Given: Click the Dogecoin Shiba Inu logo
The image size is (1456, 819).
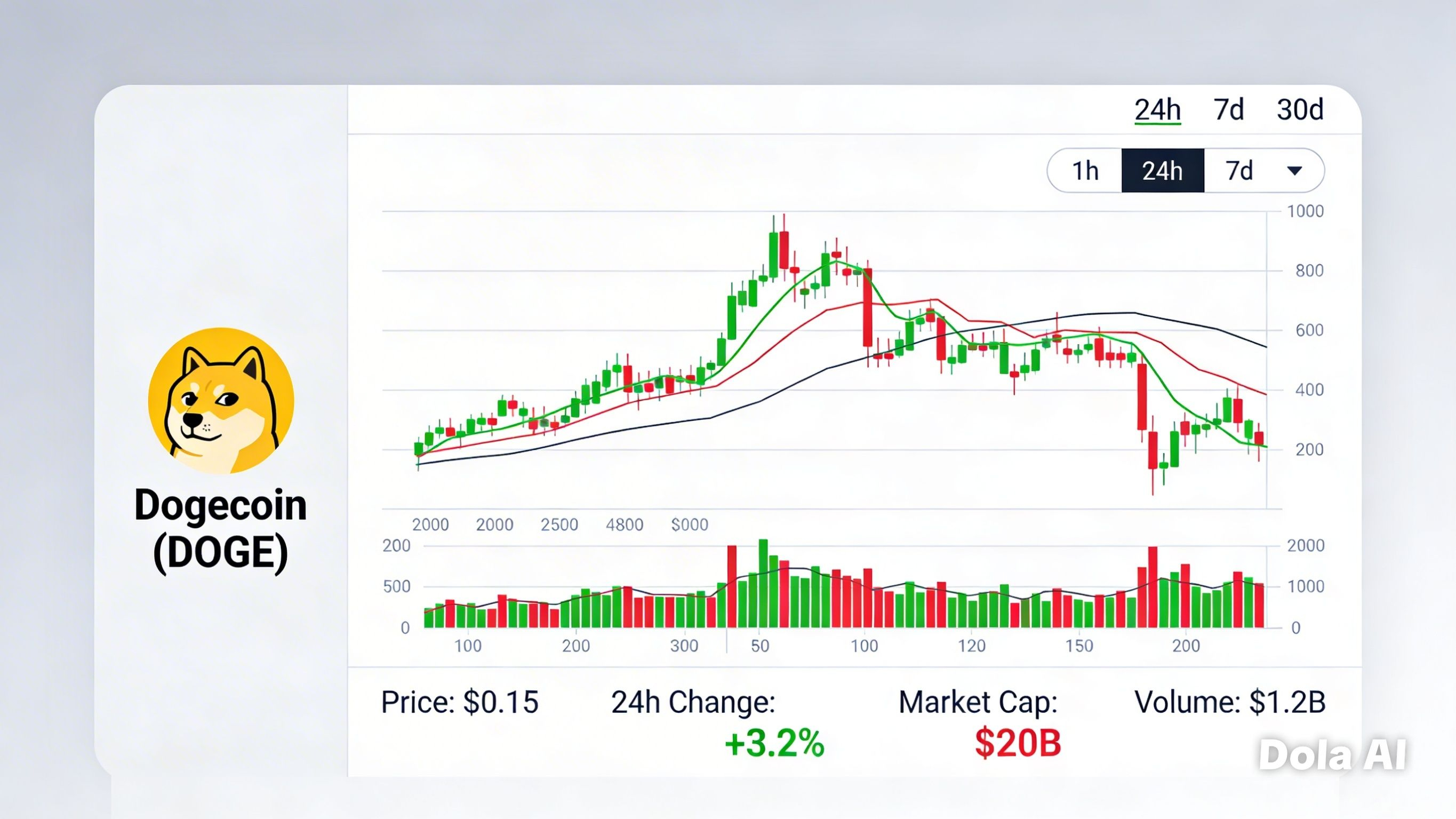Looking at the screenshot, I should [x=221, y=401].
